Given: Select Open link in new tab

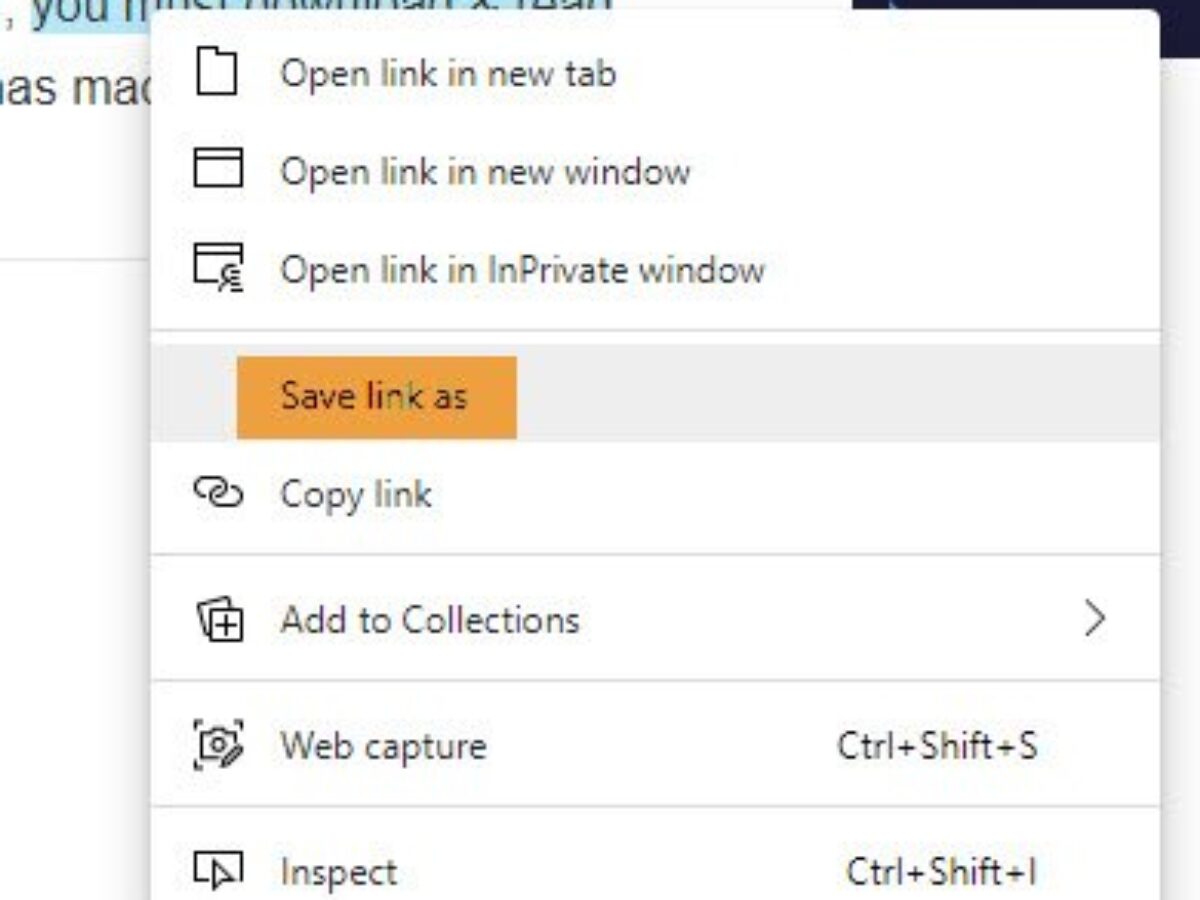Looking at the screenshot, I should coord(450,71).
